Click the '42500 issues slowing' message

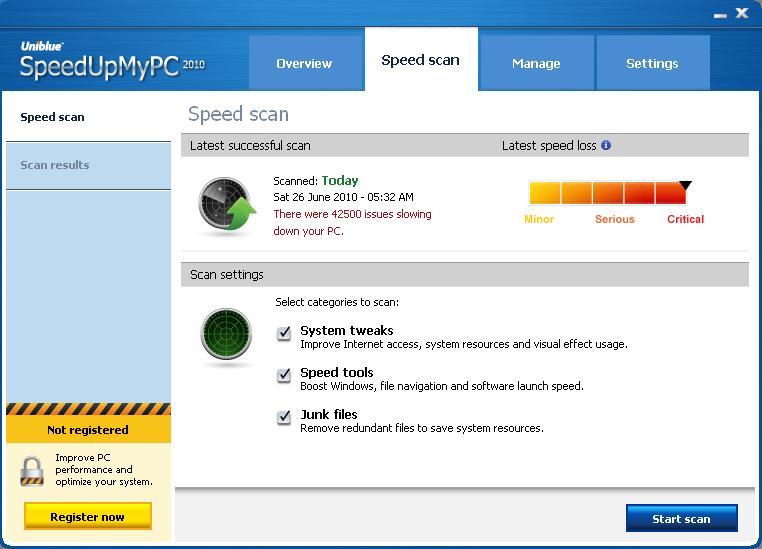coord(352,222)
